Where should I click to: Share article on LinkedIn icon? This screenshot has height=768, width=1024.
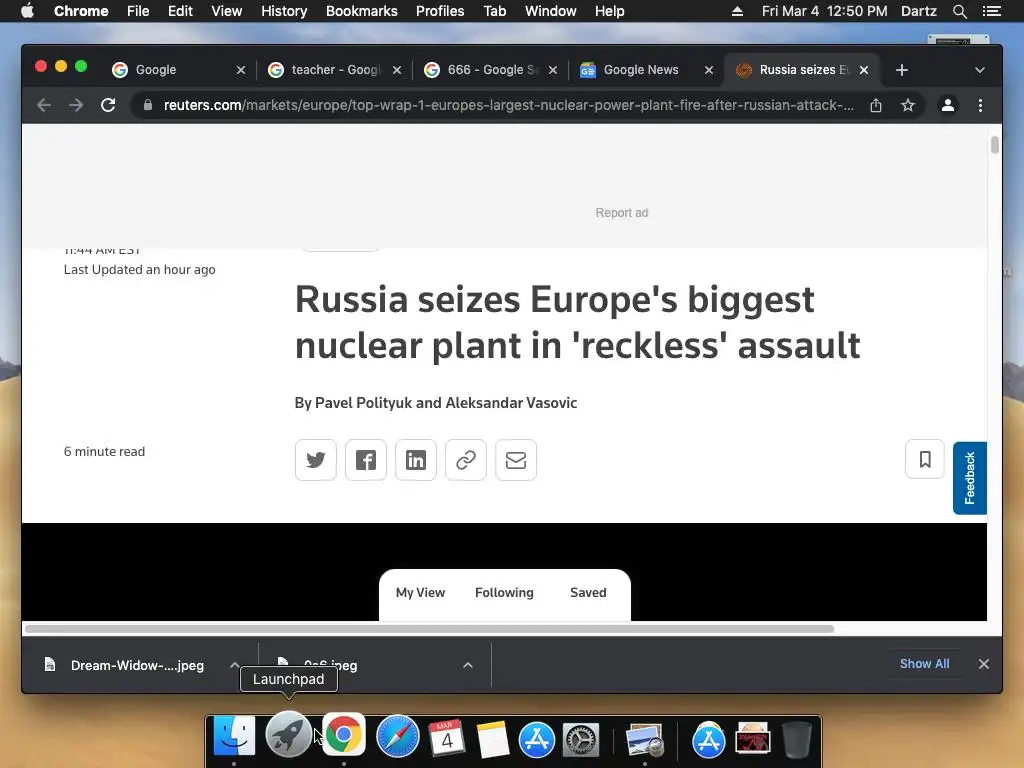(416, 460)
